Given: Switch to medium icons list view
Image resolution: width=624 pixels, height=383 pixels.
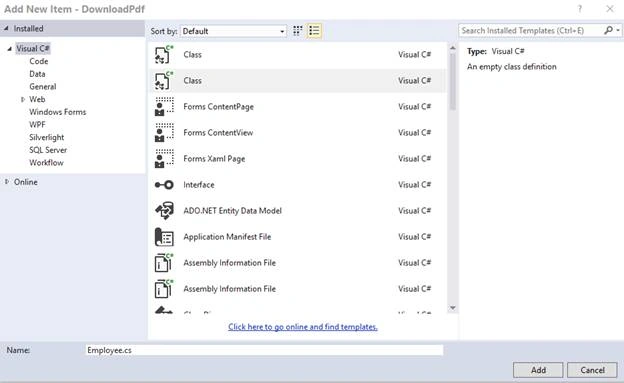Looking at the screenshot, I should pos(314,31).
